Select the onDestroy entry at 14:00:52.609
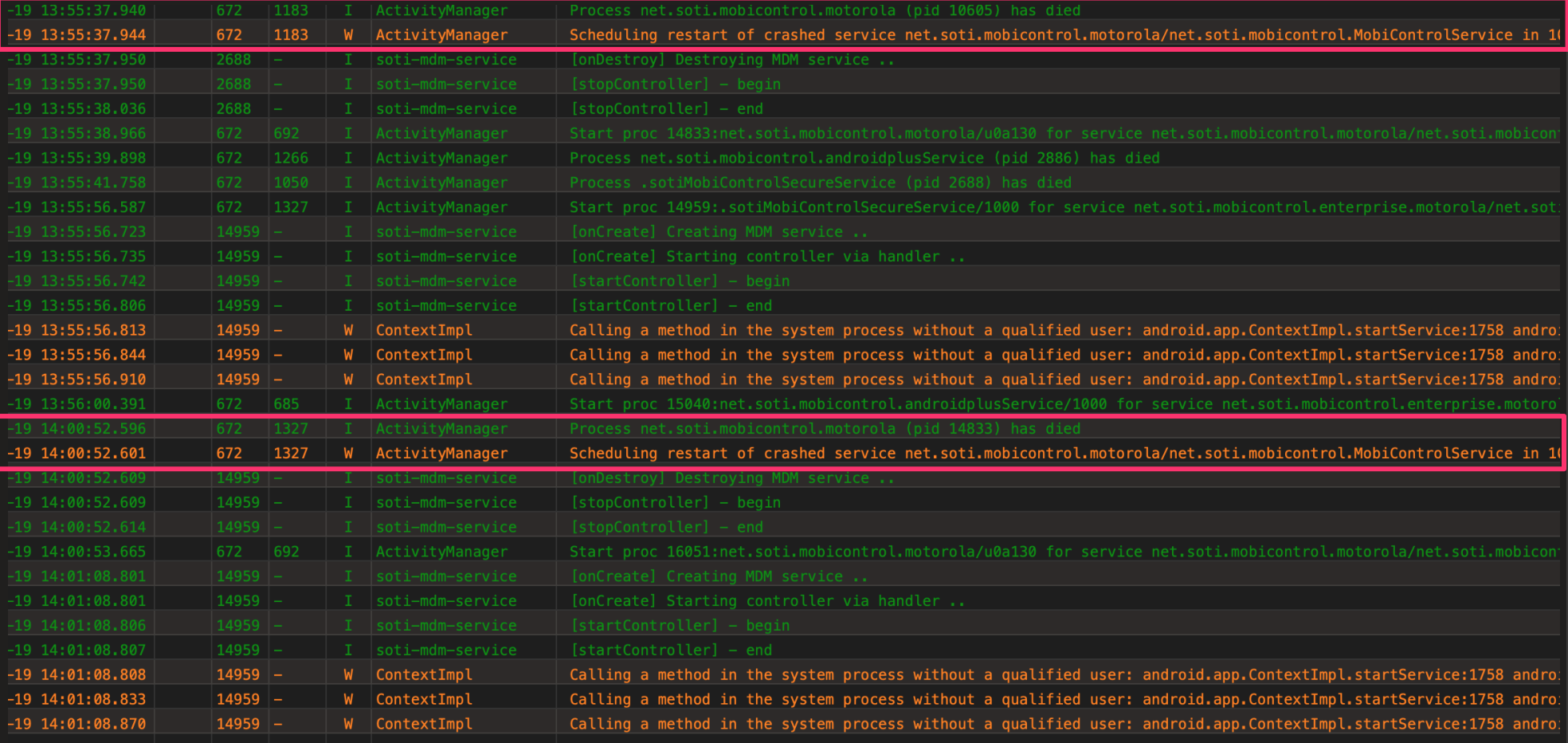Screen dimensions: 1568x743 coord(732,478)
